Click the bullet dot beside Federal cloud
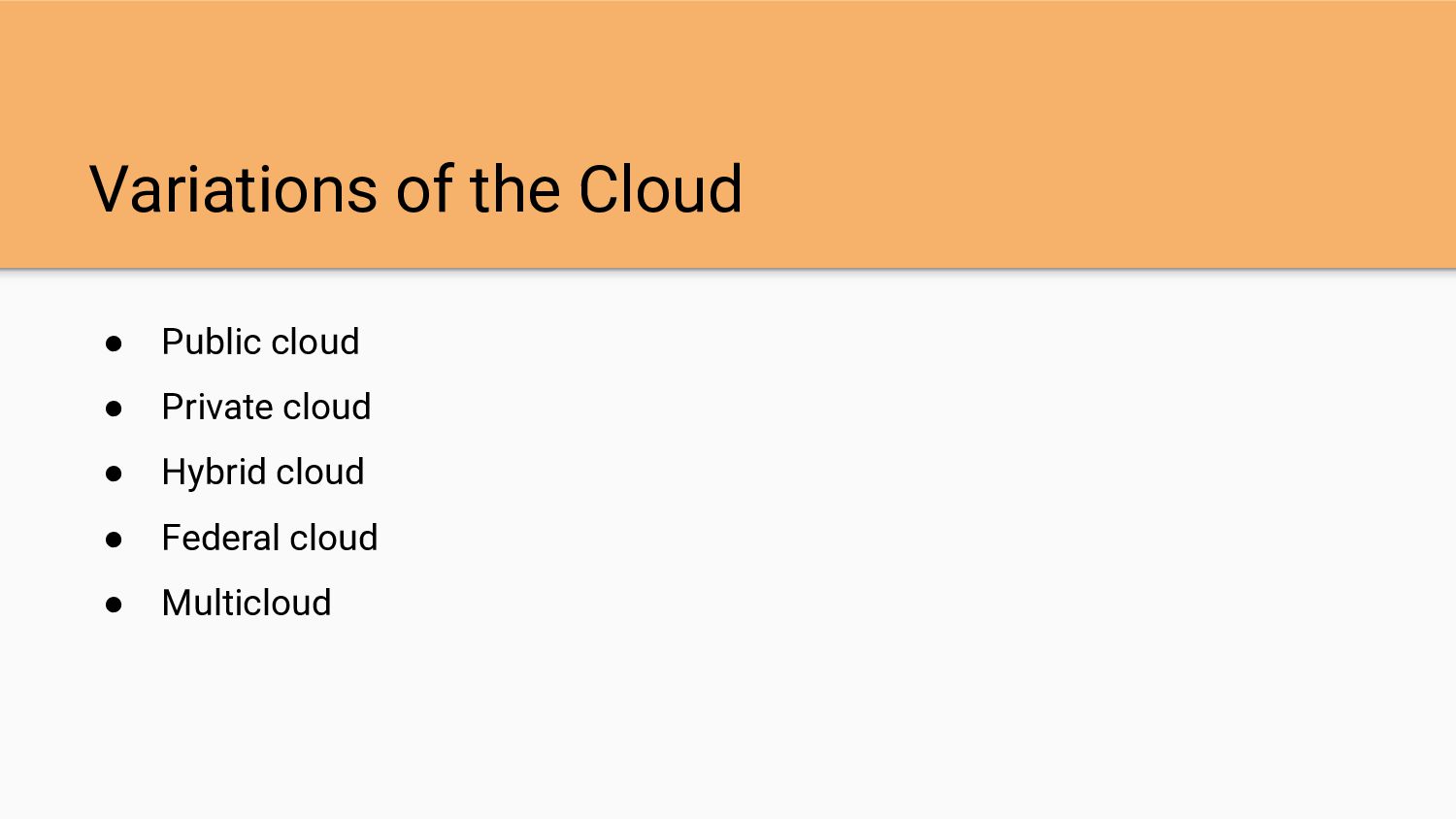Viewport: 1456px width, 819px height. click(x=114, y=540)
